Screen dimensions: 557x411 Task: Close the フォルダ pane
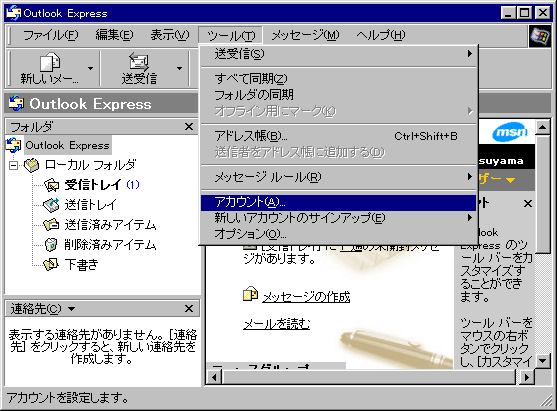coord(189,126)
